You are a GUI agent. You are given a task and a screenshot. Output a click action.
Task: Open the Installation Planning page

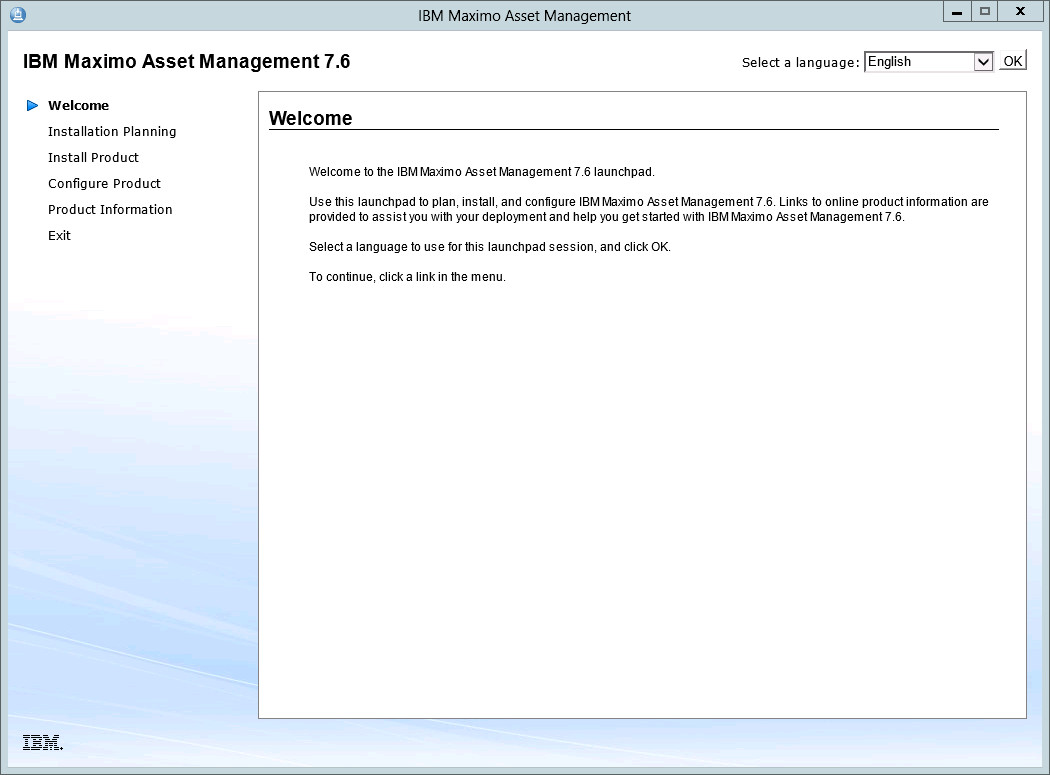[x=112, y=131]
